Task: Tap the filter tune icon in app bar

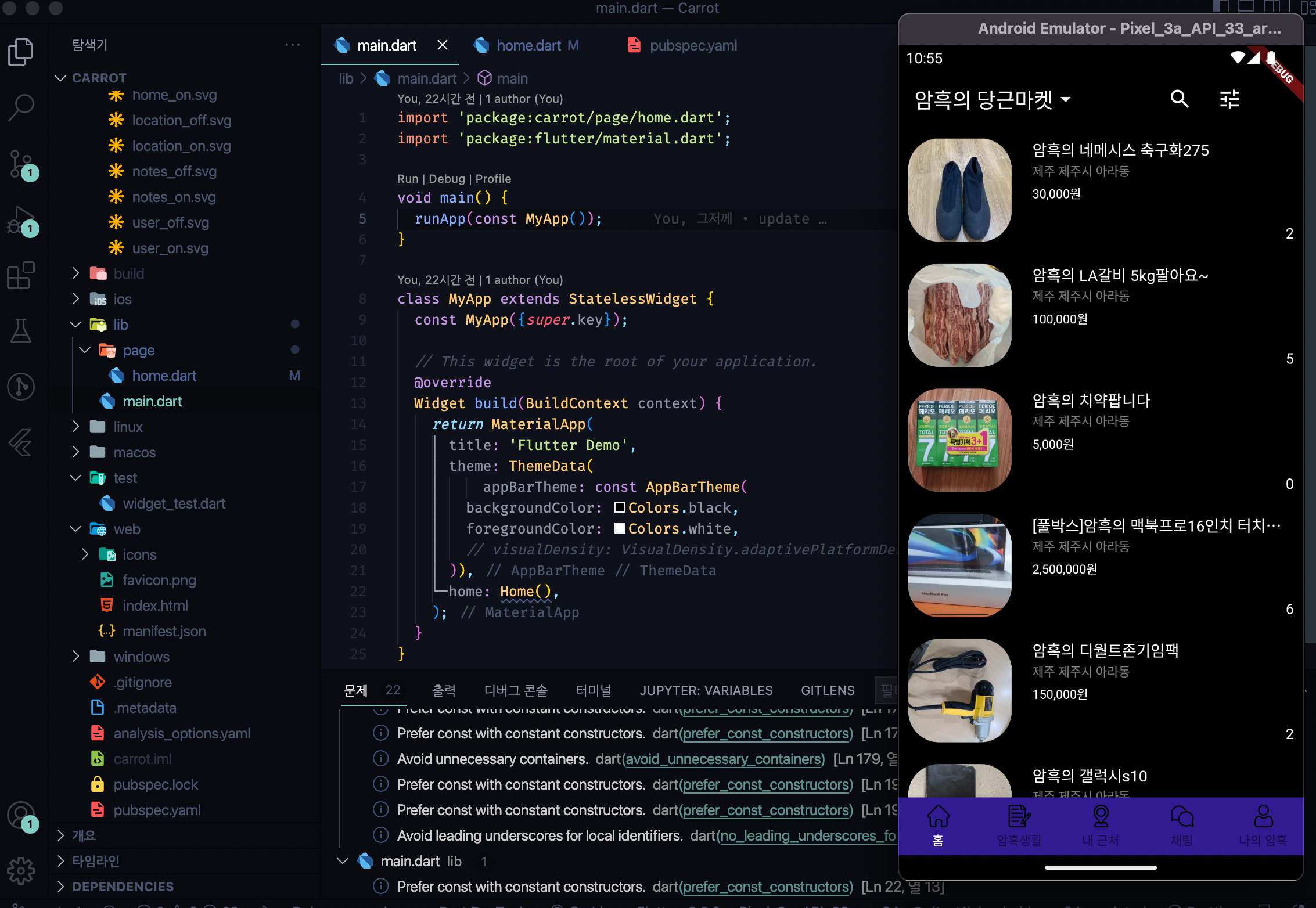Action: pos(1229,99)
